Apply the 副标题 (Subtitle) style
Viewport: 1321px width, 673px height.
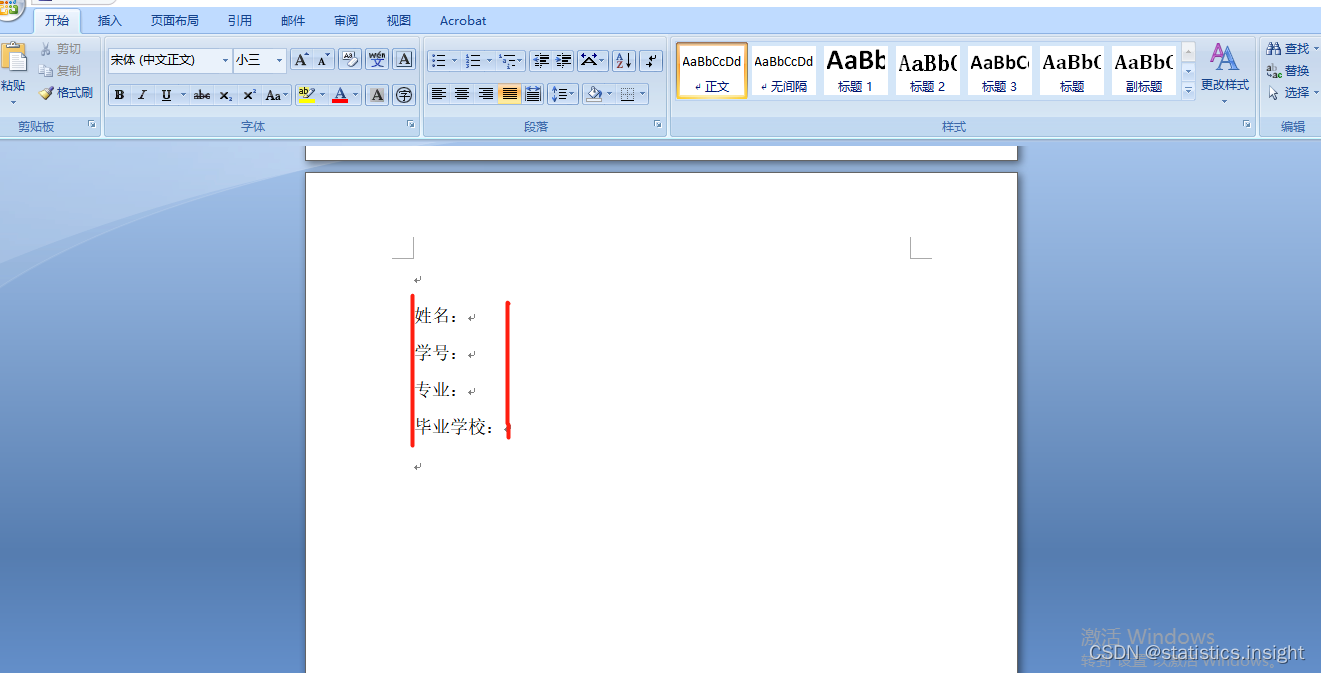point(1144,70)
